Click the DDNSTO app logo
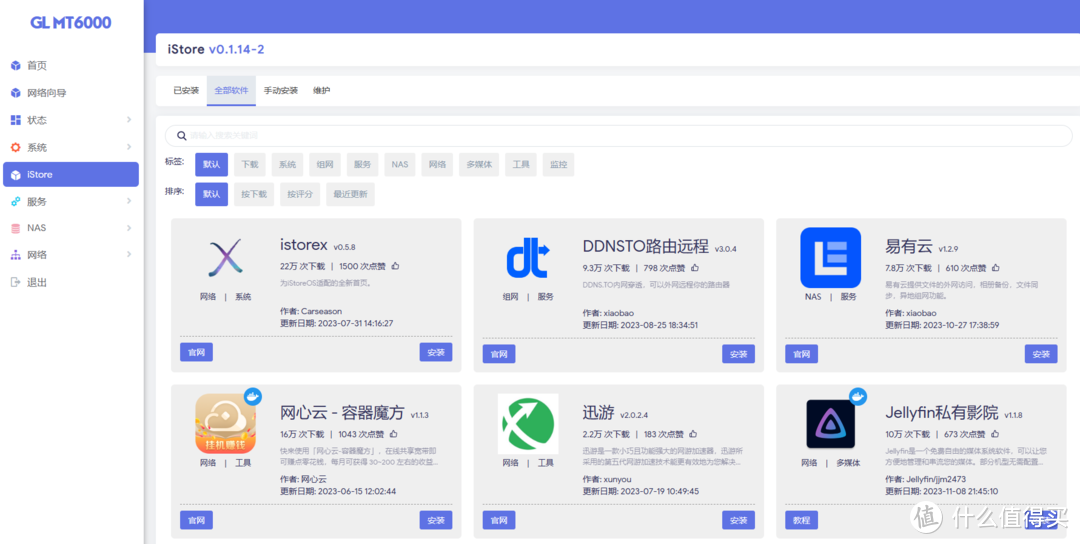Viewport: 1080px width, 544px height. (x=528, y=260)
